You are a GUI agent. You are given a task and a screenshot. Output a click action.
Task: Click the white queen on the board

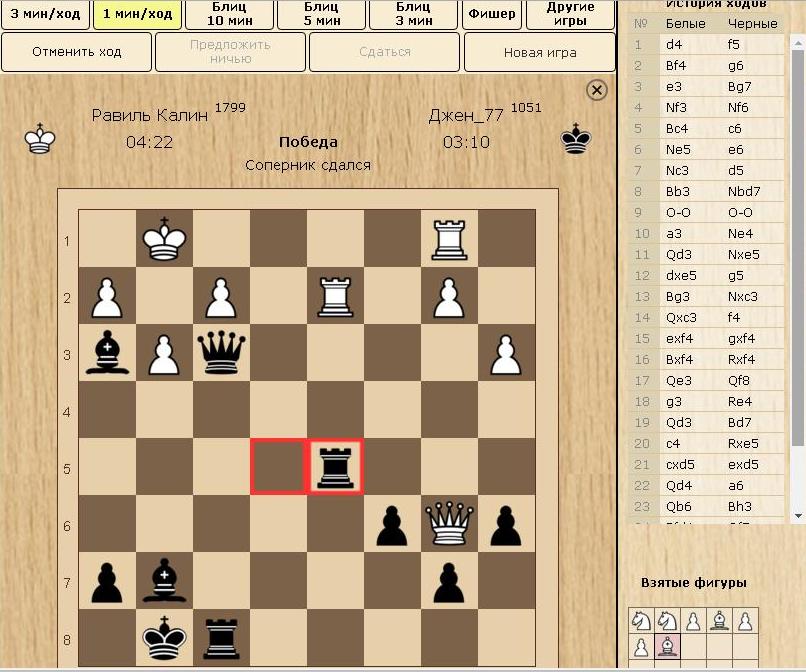tap(449, 524)
